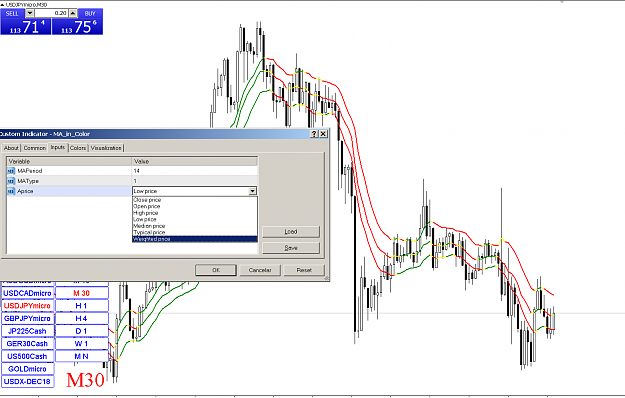Choose Typical price from the list

[x=195, y=232]
